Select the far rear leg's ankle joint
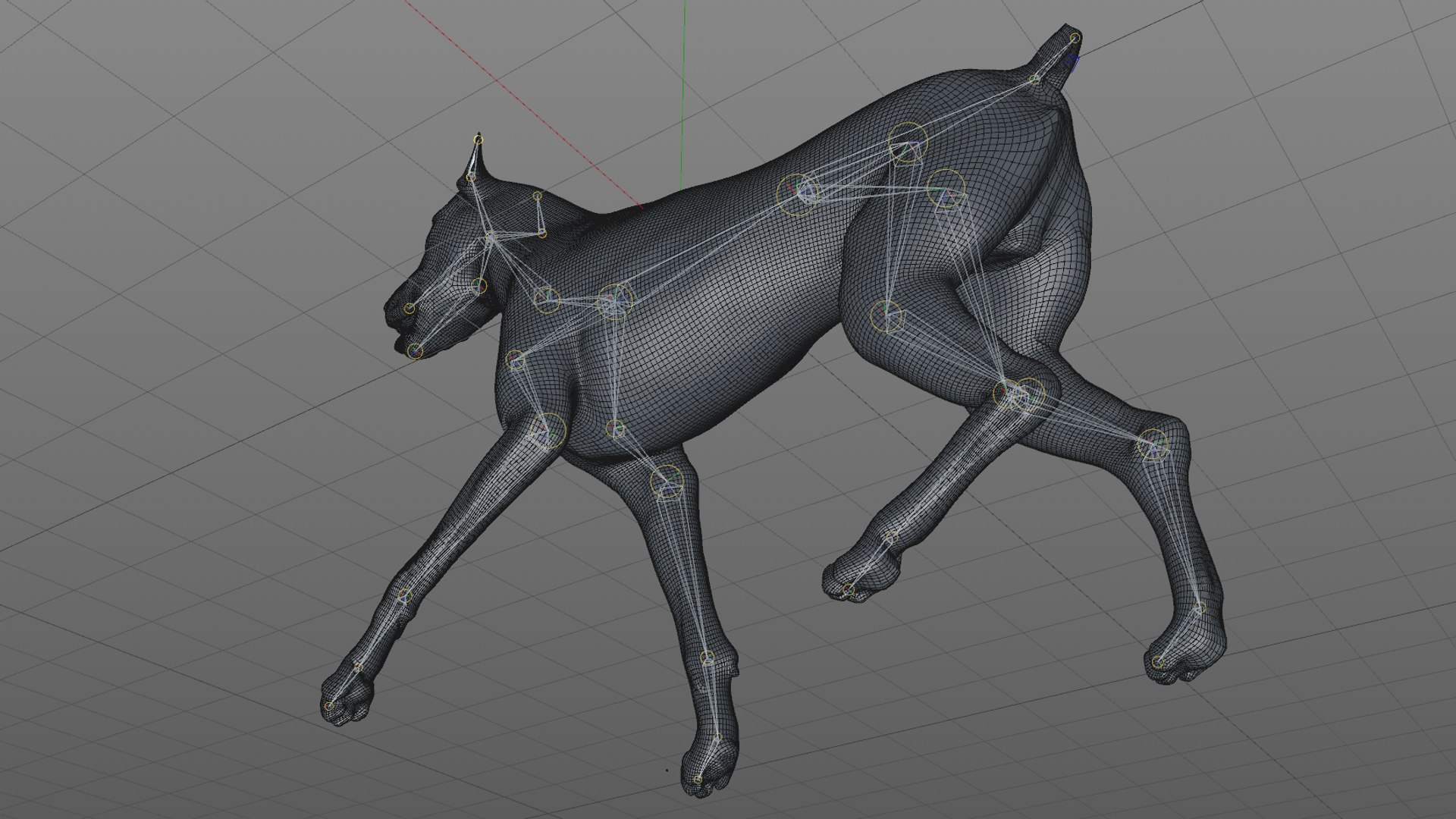 pos(1200,608)
